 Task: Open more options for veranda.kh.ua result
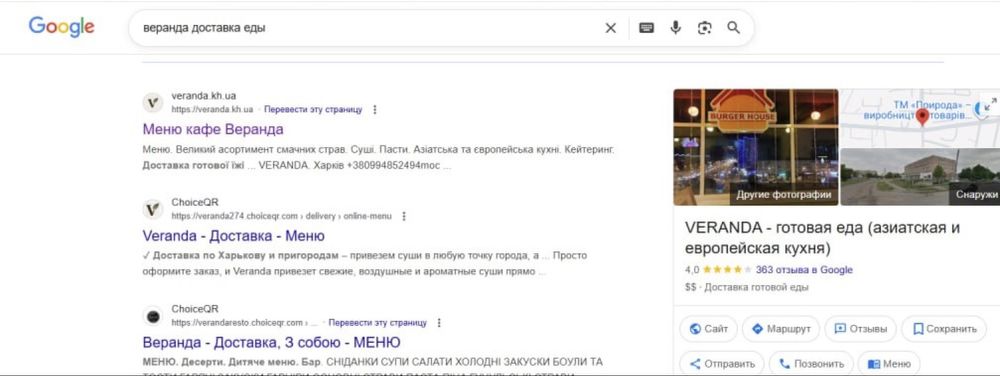tap(374, 110)
